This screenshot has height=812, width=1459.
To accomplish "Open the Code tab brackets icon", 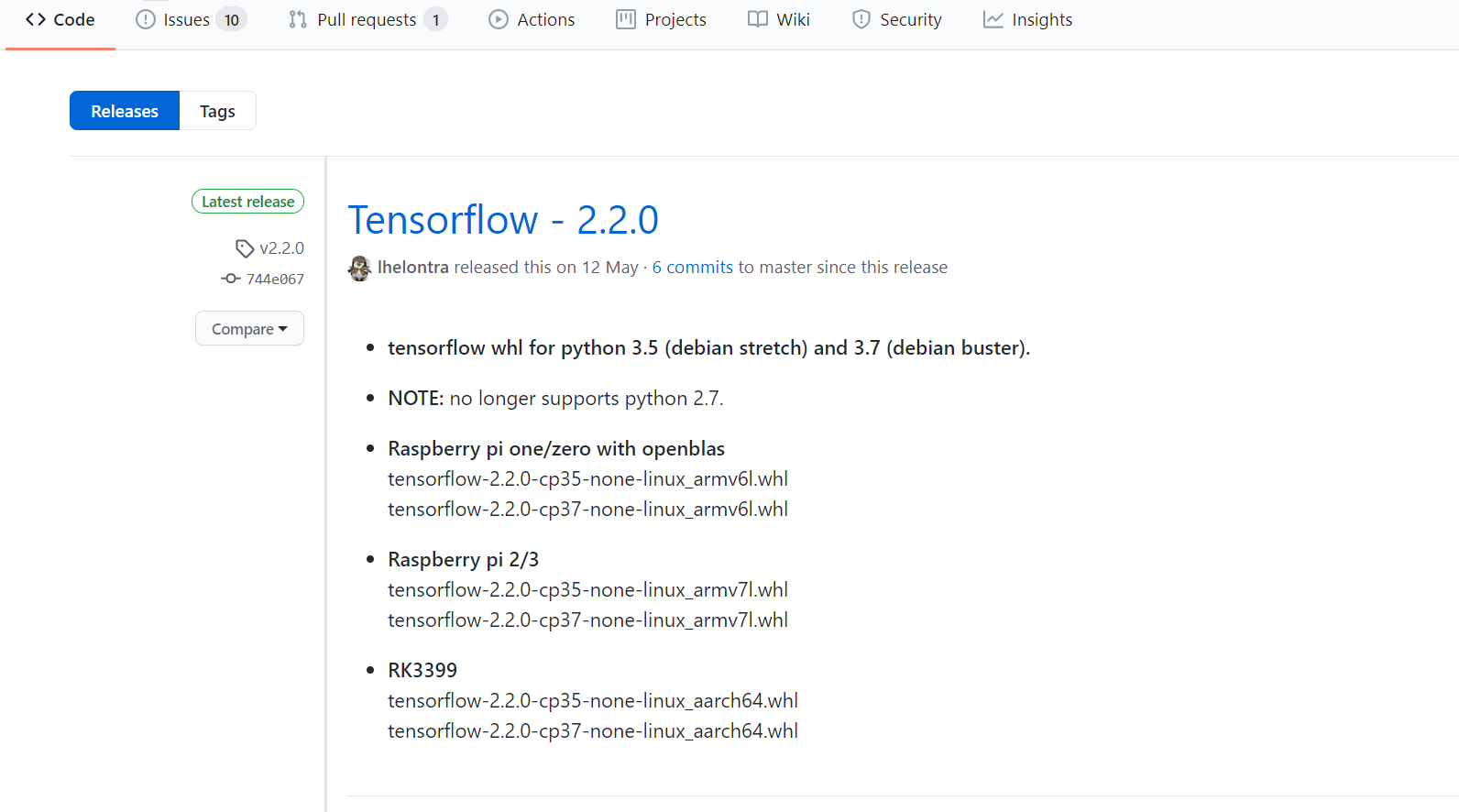I will tap(37, 18).
